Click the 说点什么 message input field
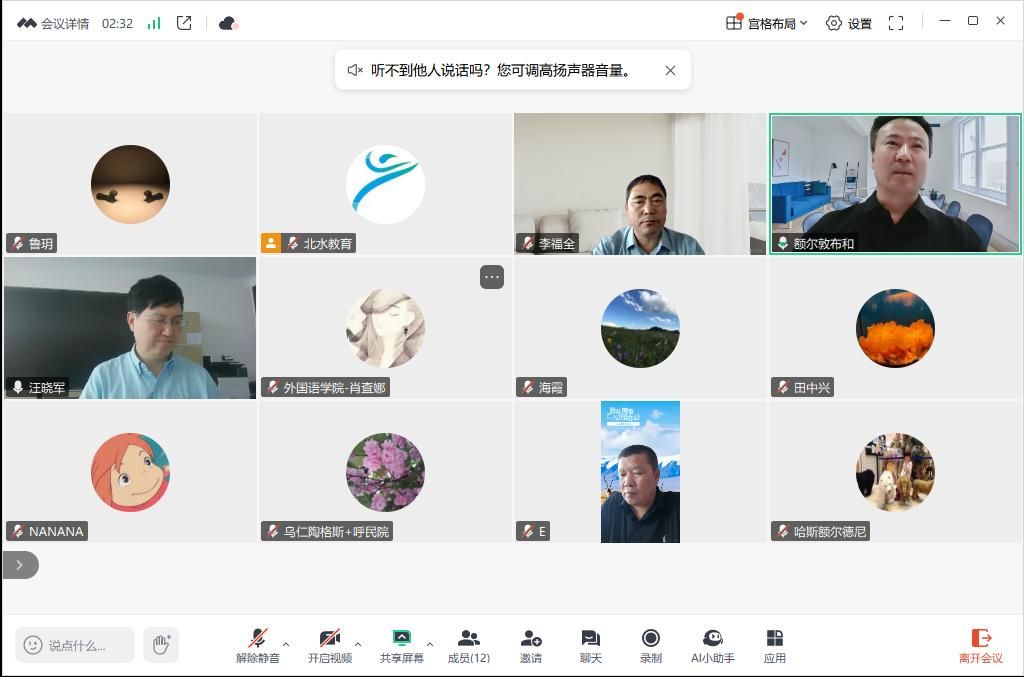Viewport: 1024px width, 677px height. pos(76,645)
